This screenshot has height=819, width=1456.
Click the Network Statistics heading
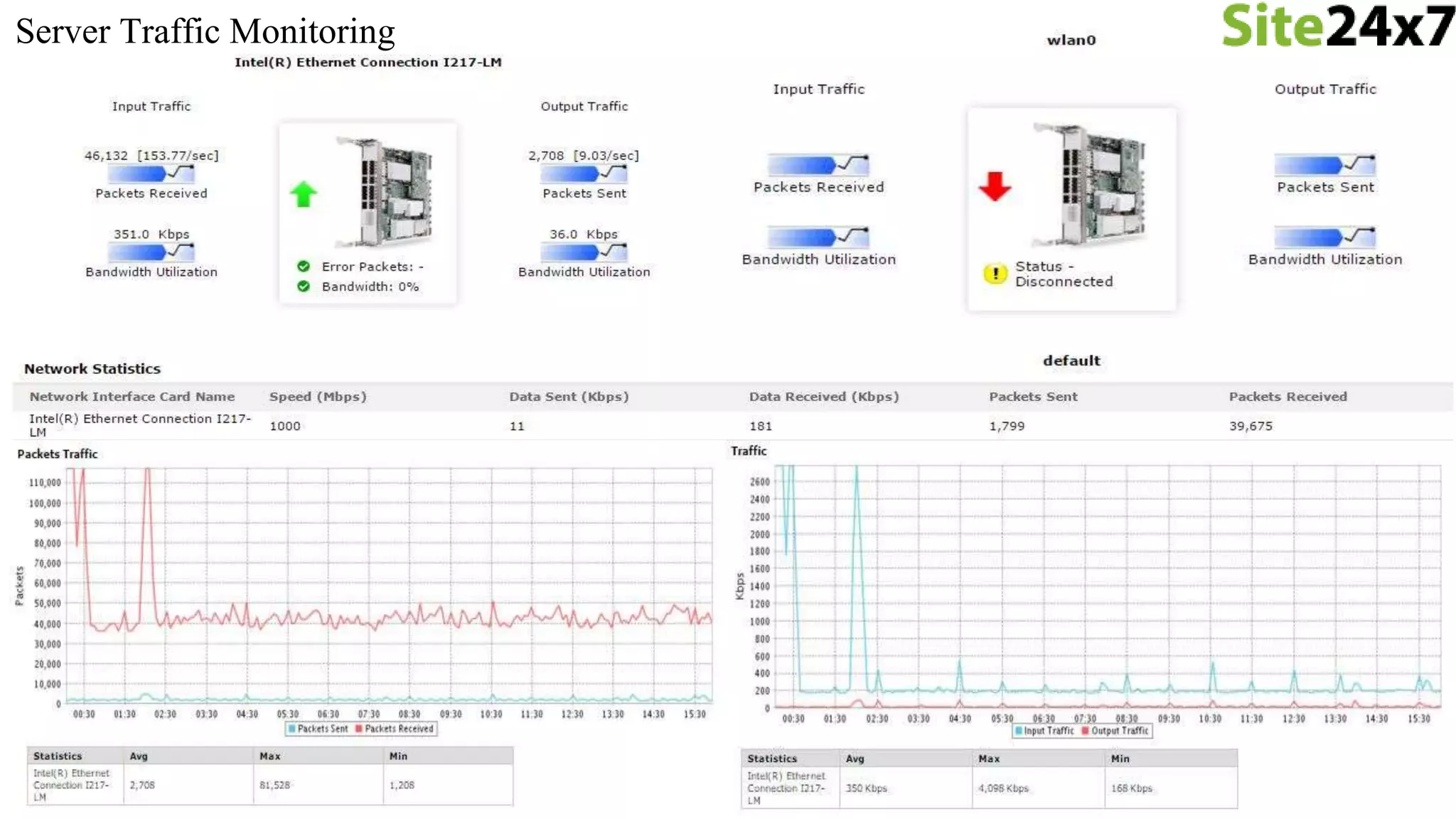92,369
